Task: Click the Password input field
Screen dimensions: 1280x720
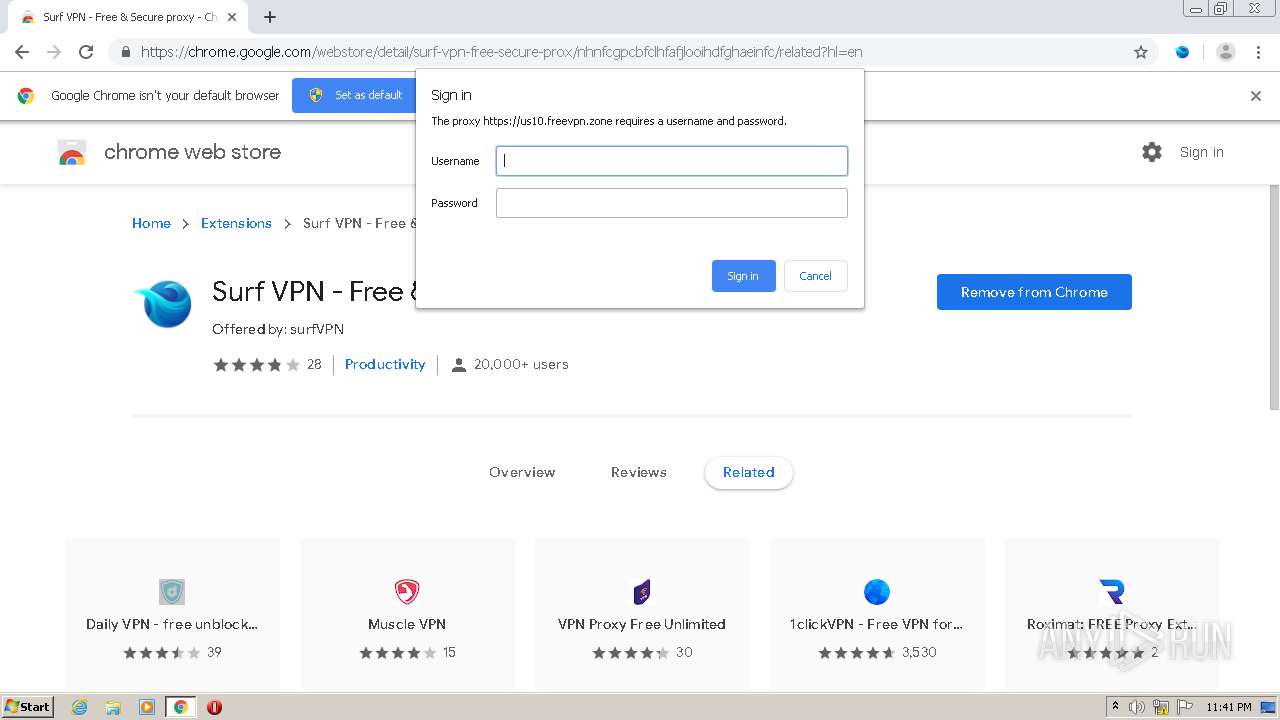Action: 672,203
